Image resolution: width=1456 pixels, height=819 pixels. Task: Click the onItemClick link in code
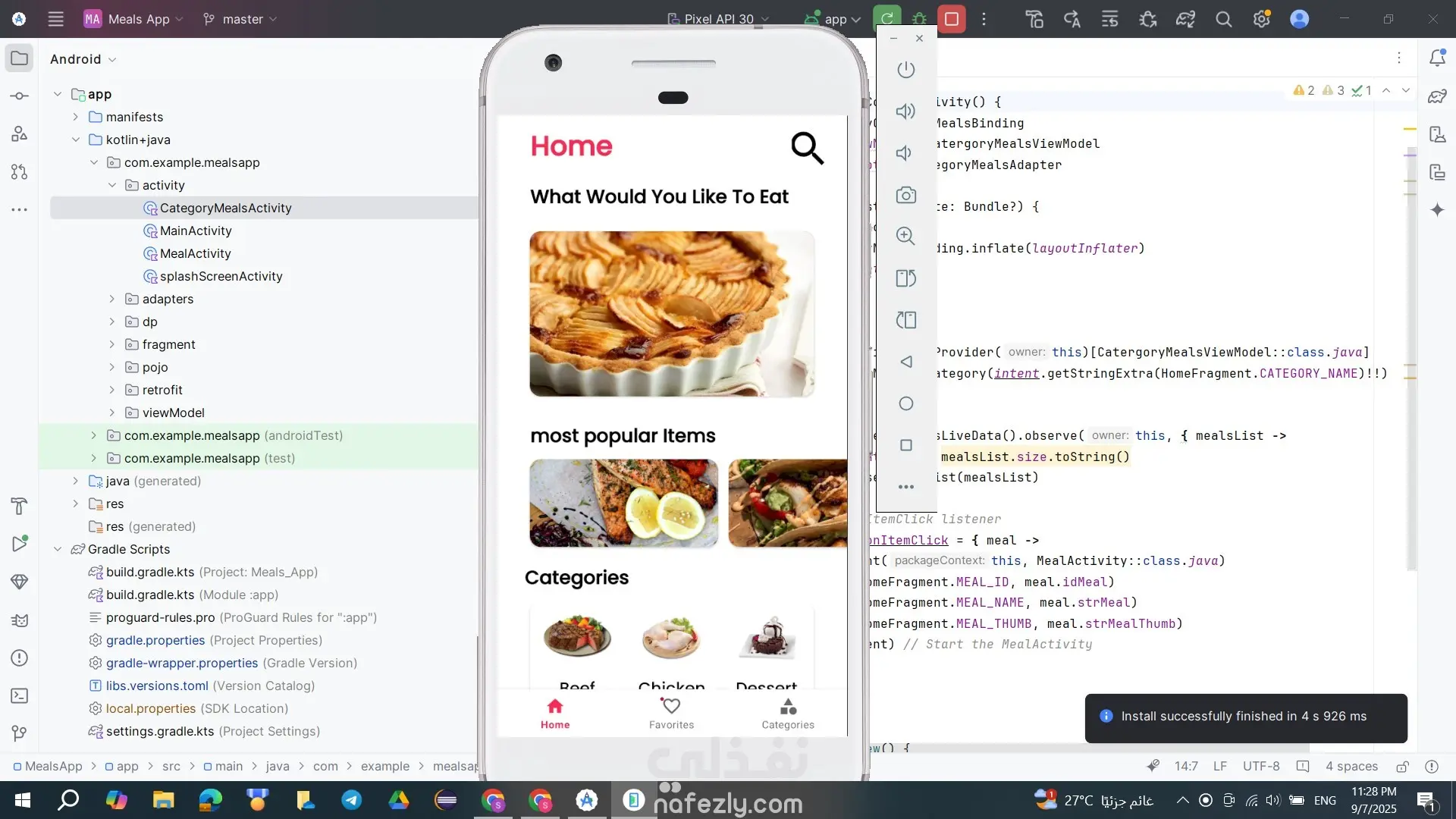click(910, 540)
